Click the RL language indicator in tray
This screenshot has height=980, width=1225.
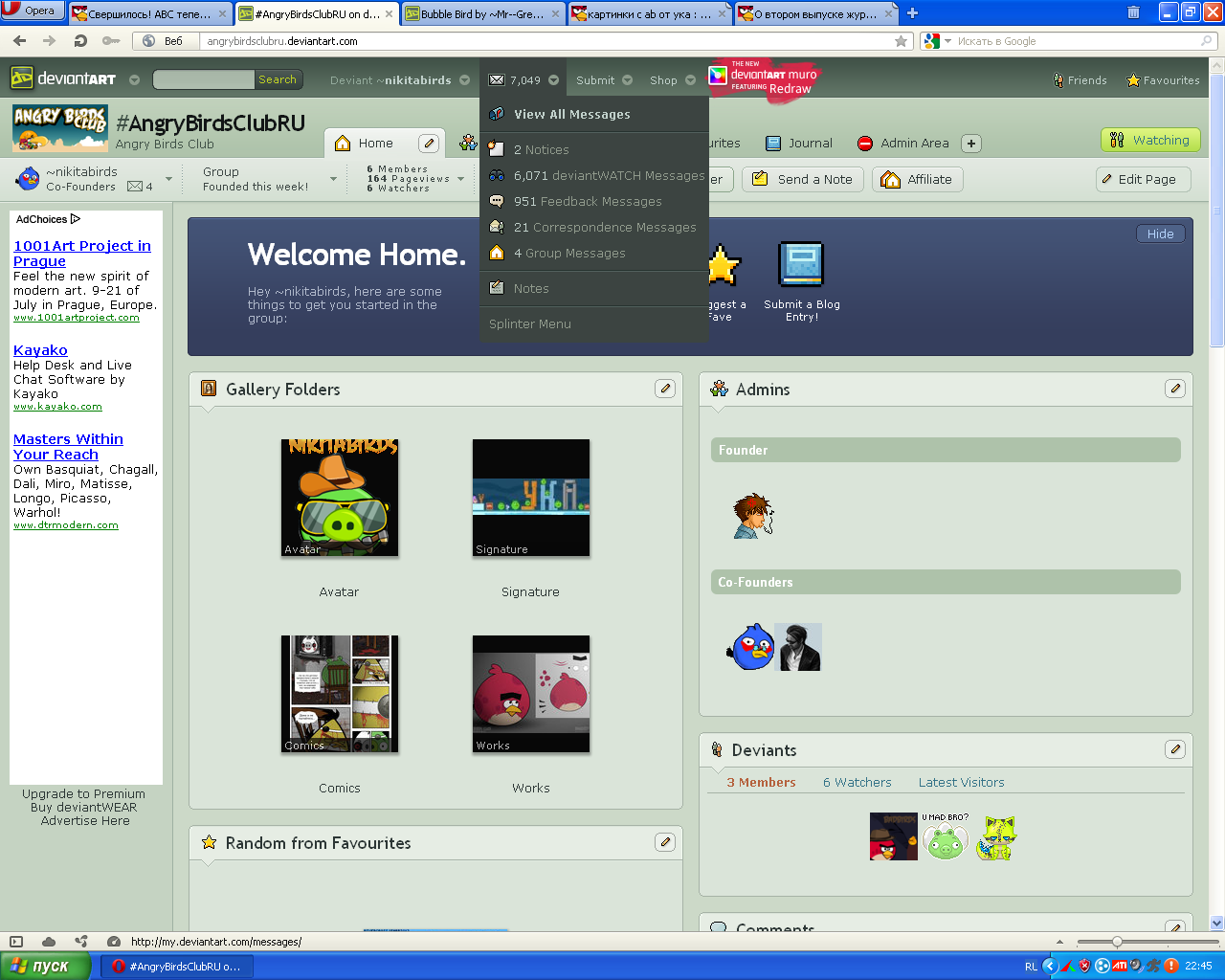point(1031,967)
